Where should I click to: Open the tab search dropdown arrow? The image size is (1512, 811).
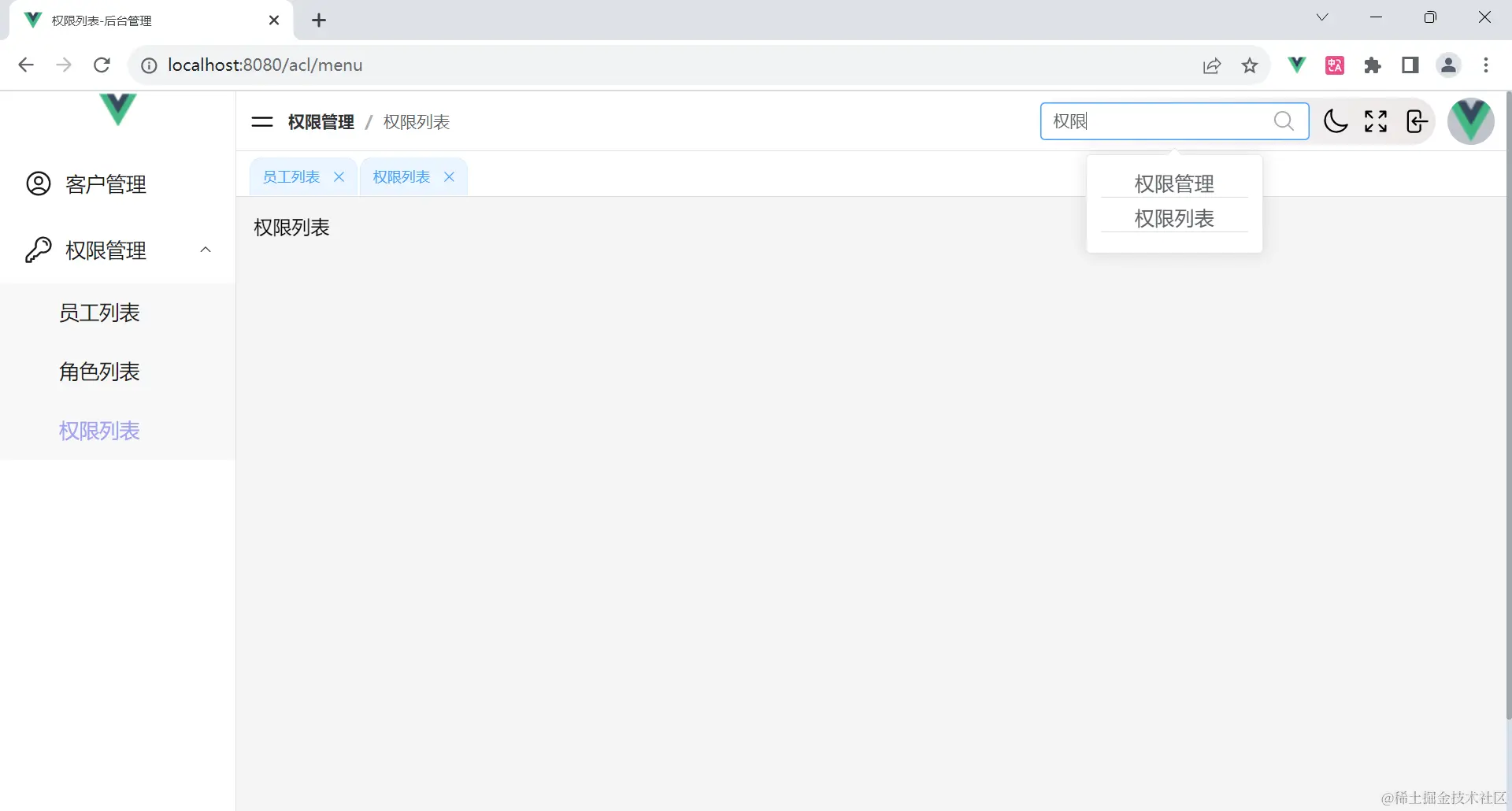[1322, 17]
